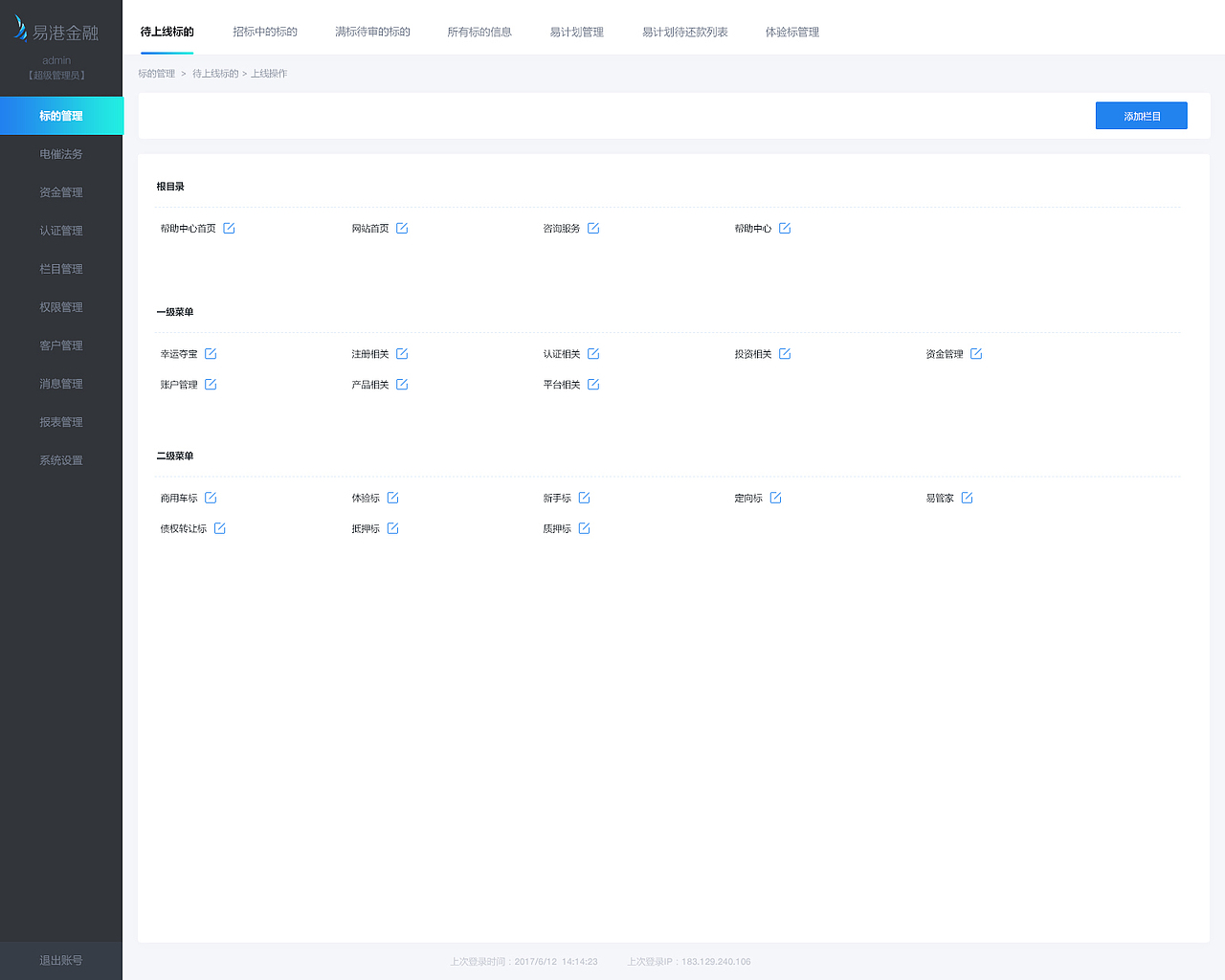This screenshot has height=980, width=1225.
Task: Click 标的管理 breadcrumb link
Action: (157, 74)
